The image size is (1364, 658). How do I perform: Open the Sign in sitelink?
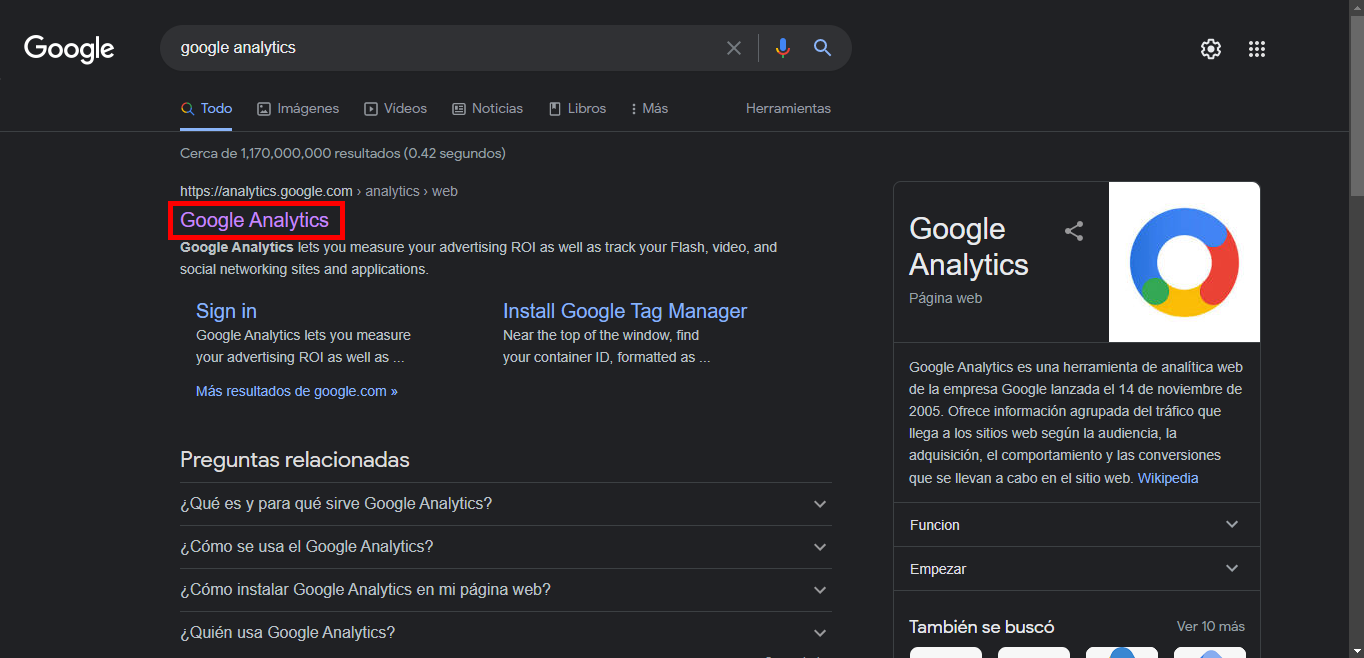pyautogui.click(x=226, y=311)
